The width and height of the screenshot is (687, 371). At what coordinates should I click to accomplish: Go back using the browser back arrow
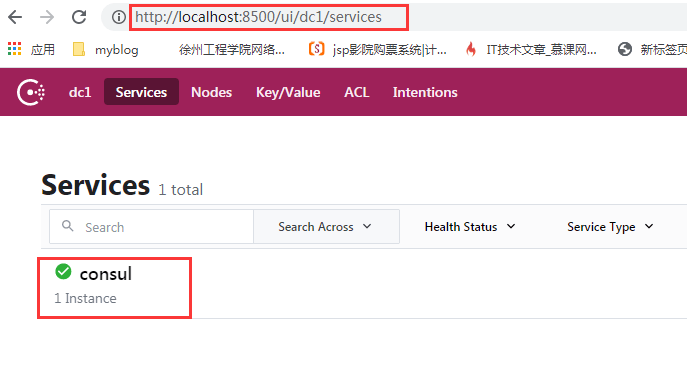[15, 17]
